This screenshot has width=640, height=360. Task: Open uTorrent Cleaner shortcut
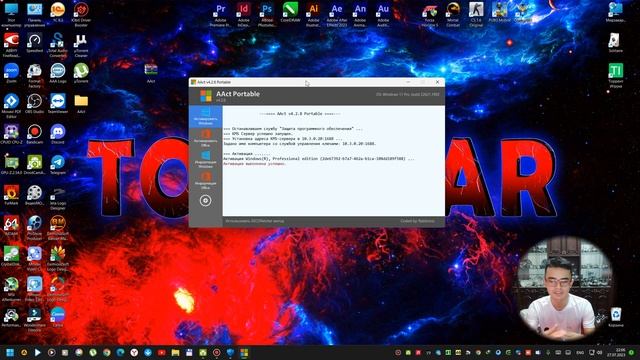point(81,45)
